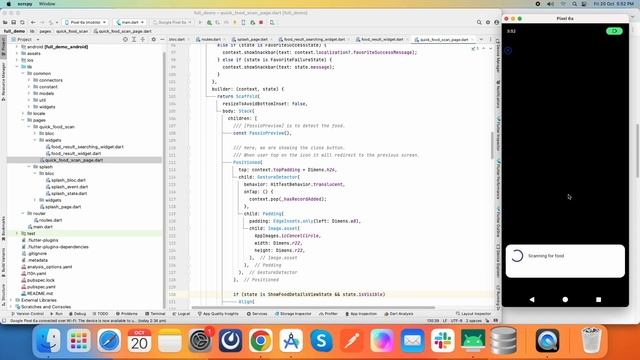Click the red Stop button icon
Screen dimensions: 640x360
click(261, 22)
